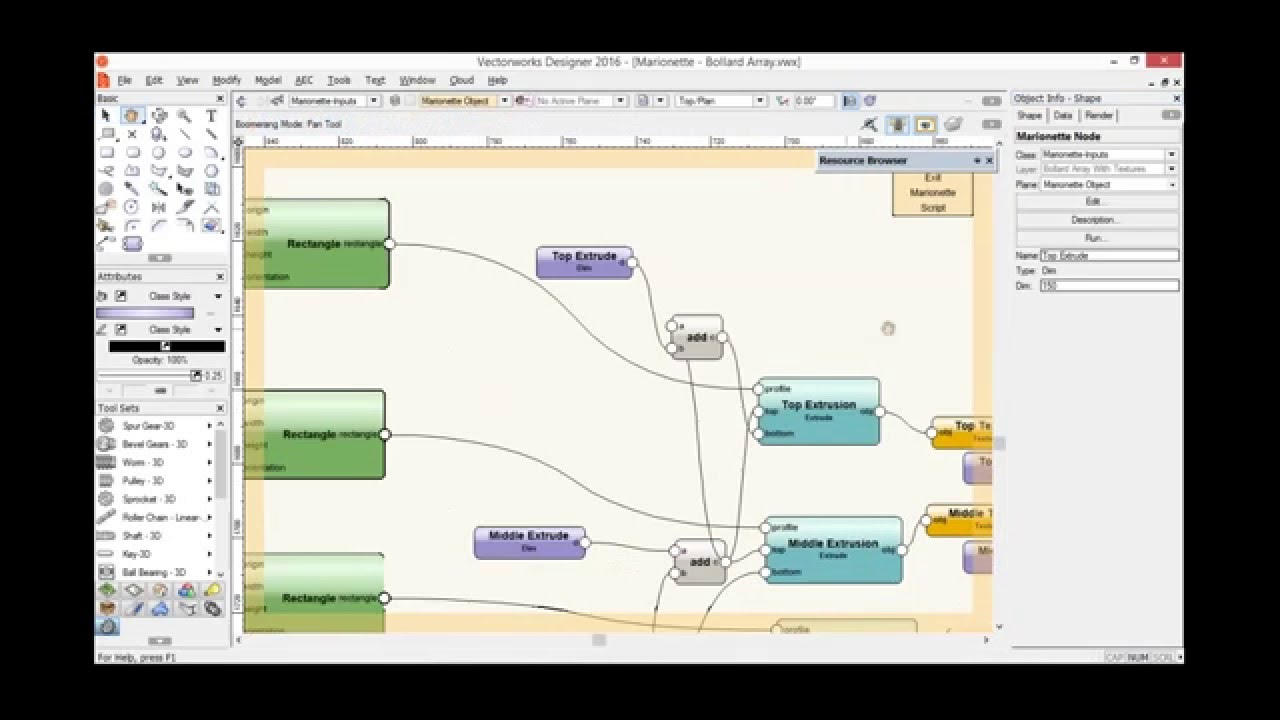The image size is (1280, 720).
Task: Open the No Active Plane dropdown
Action: 621,101
